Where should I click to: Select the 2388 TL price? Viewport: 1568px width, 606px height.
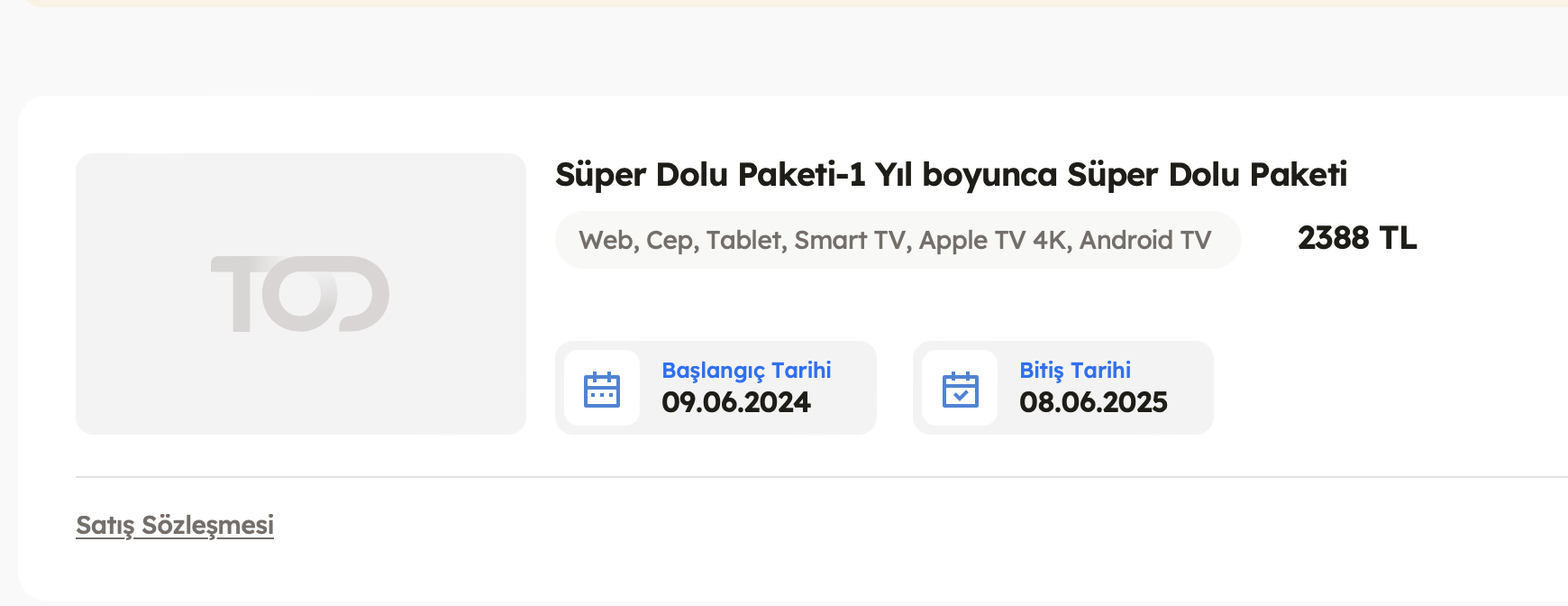click(x=1357, y=239)
